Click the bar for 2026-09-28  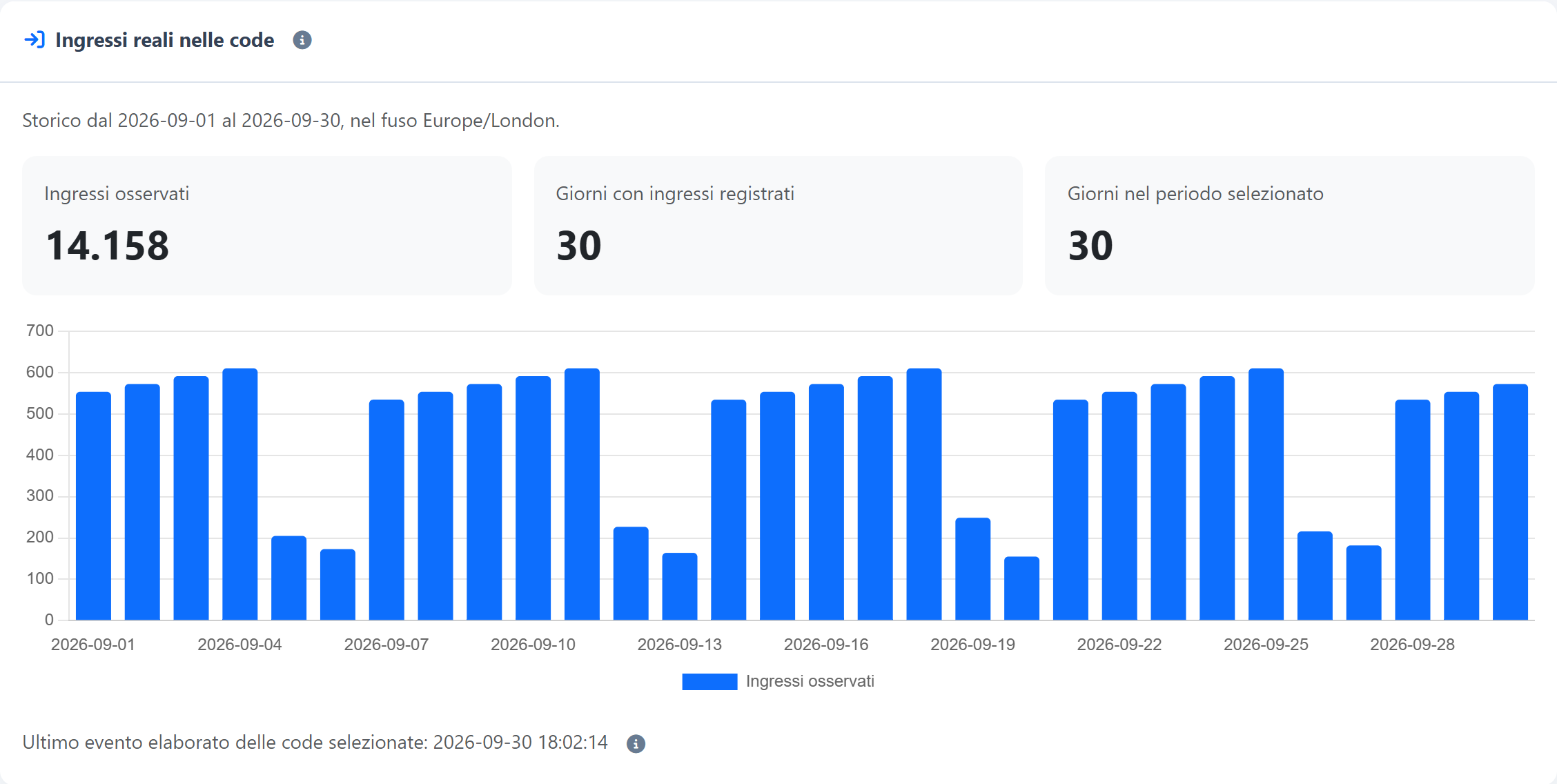point(1413,510)
